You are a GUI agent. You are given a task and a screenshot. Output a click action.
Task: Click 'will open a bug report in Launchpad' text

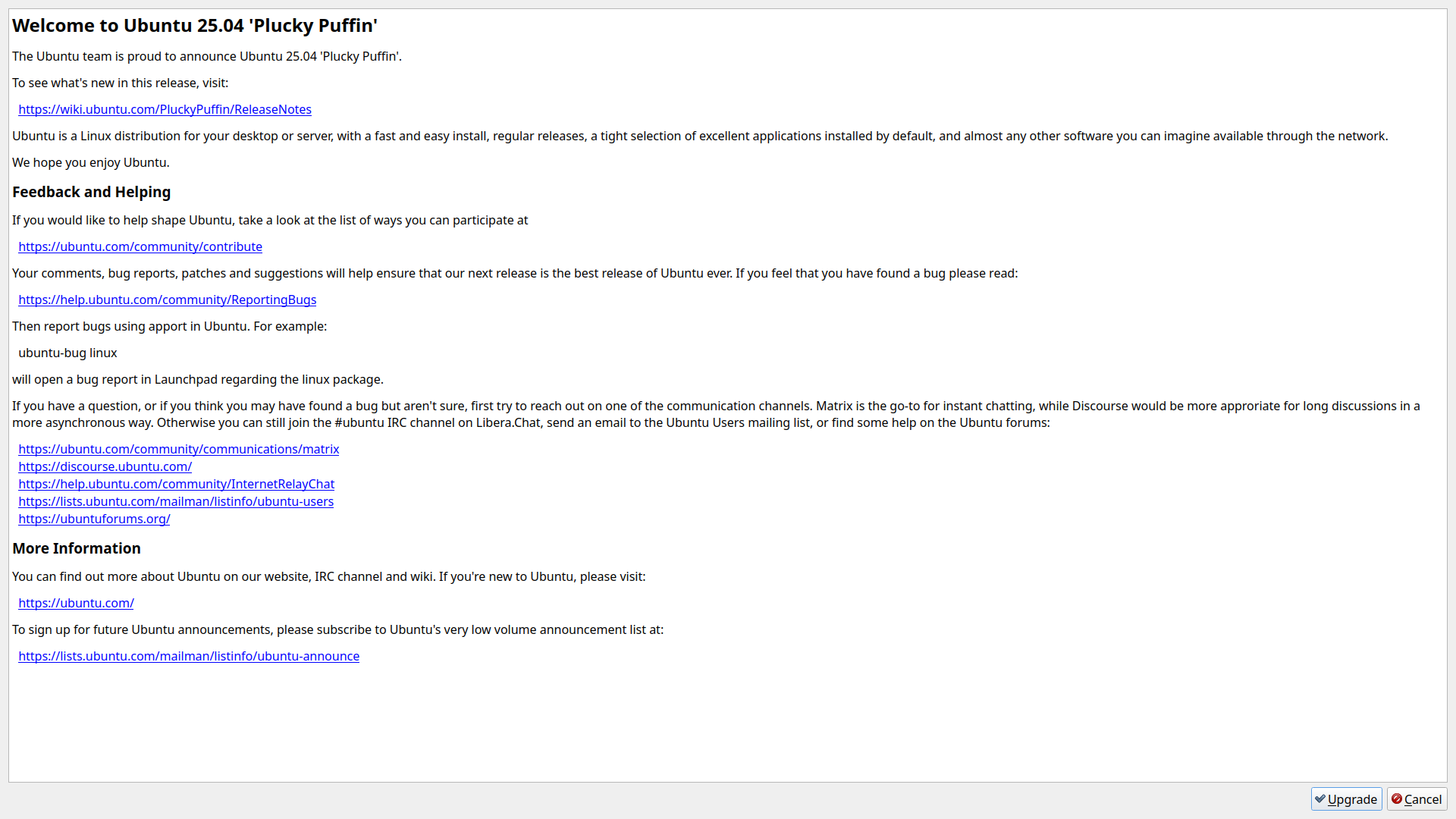198,379
